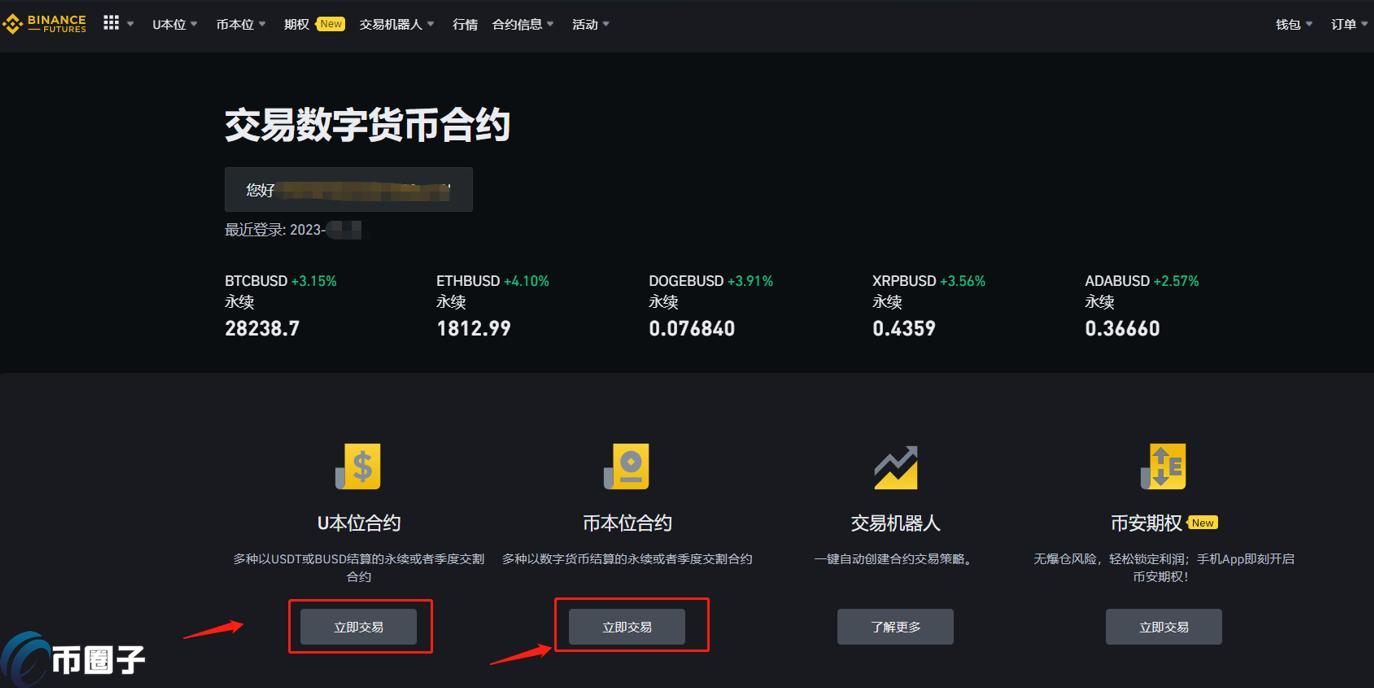Viewport: 1374px width, 688px height.
Task: Click DOGEBUSD price 0.076840
Action: tap(692, 328)
